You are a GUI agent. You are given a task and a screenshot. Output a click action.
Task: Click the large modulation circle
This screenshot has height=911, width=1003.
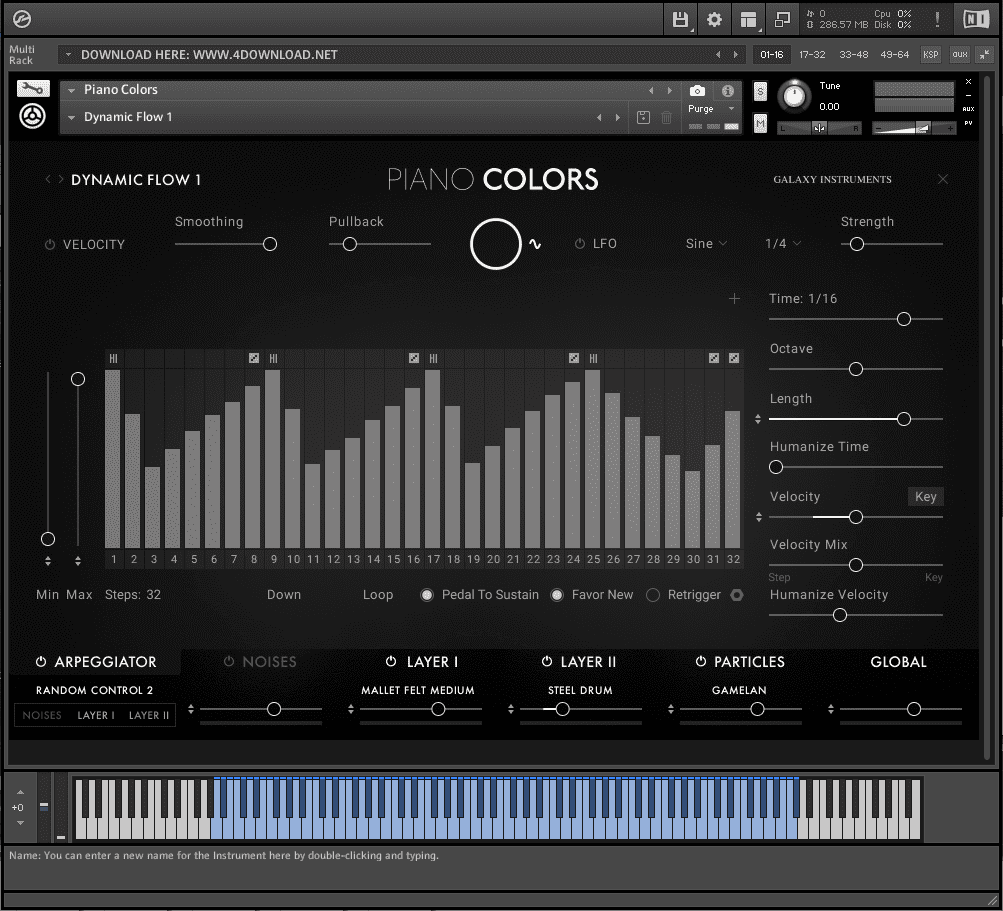tap(496, 244)
